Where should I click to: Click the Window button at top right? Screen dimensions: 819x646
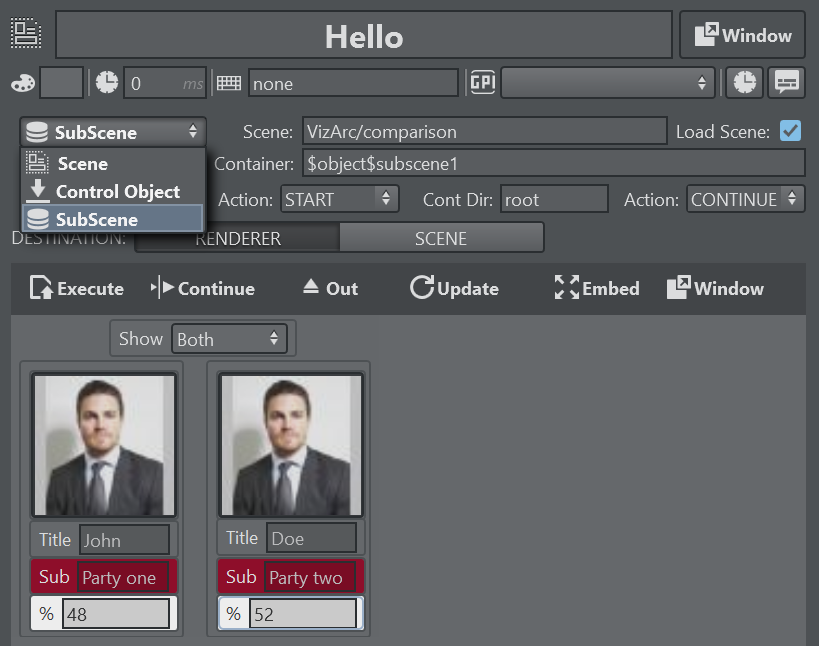tap(743, 36)
